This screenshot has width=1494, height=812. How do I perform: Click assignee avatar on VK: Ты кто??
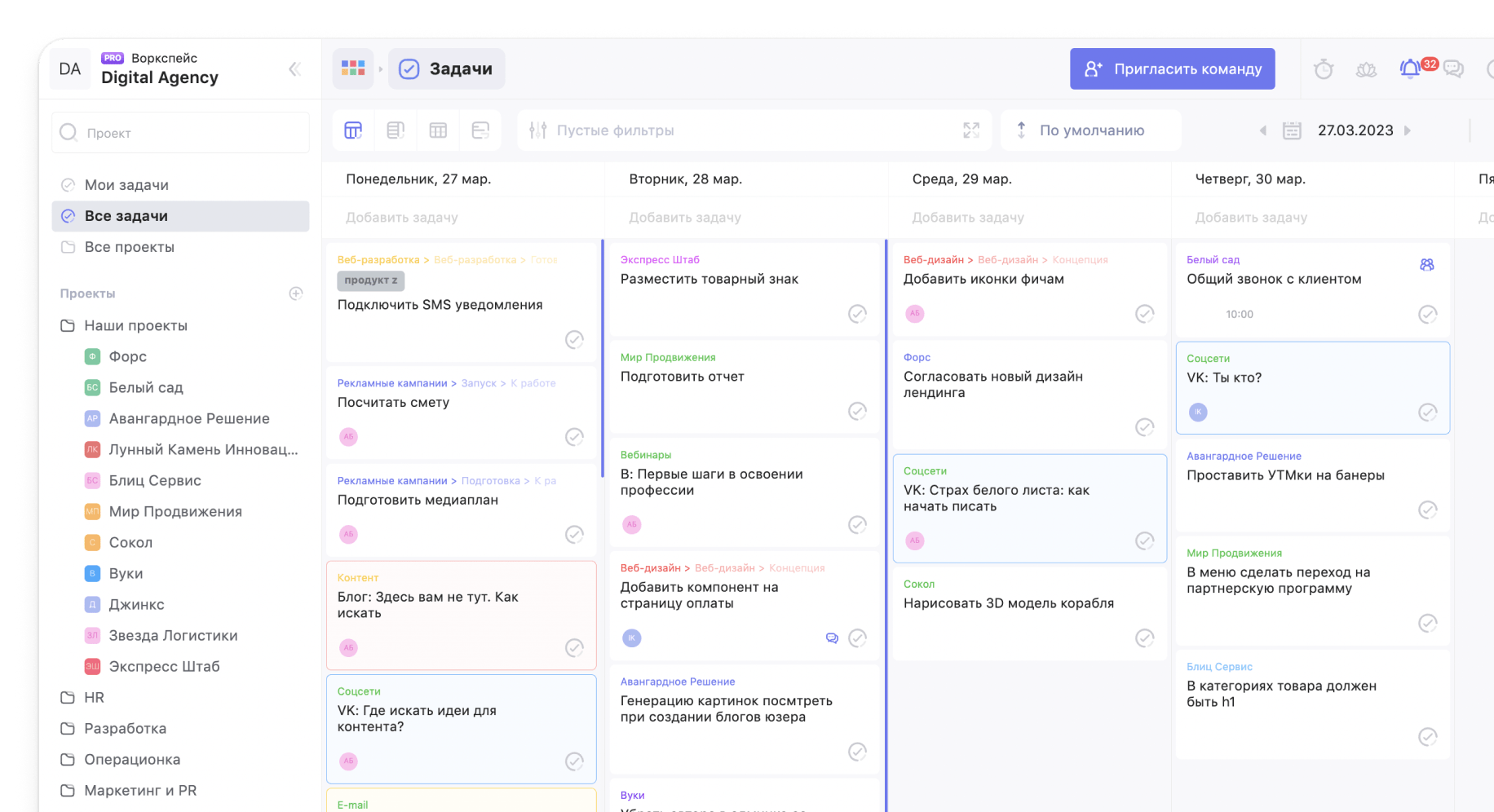pos(1198,413)
